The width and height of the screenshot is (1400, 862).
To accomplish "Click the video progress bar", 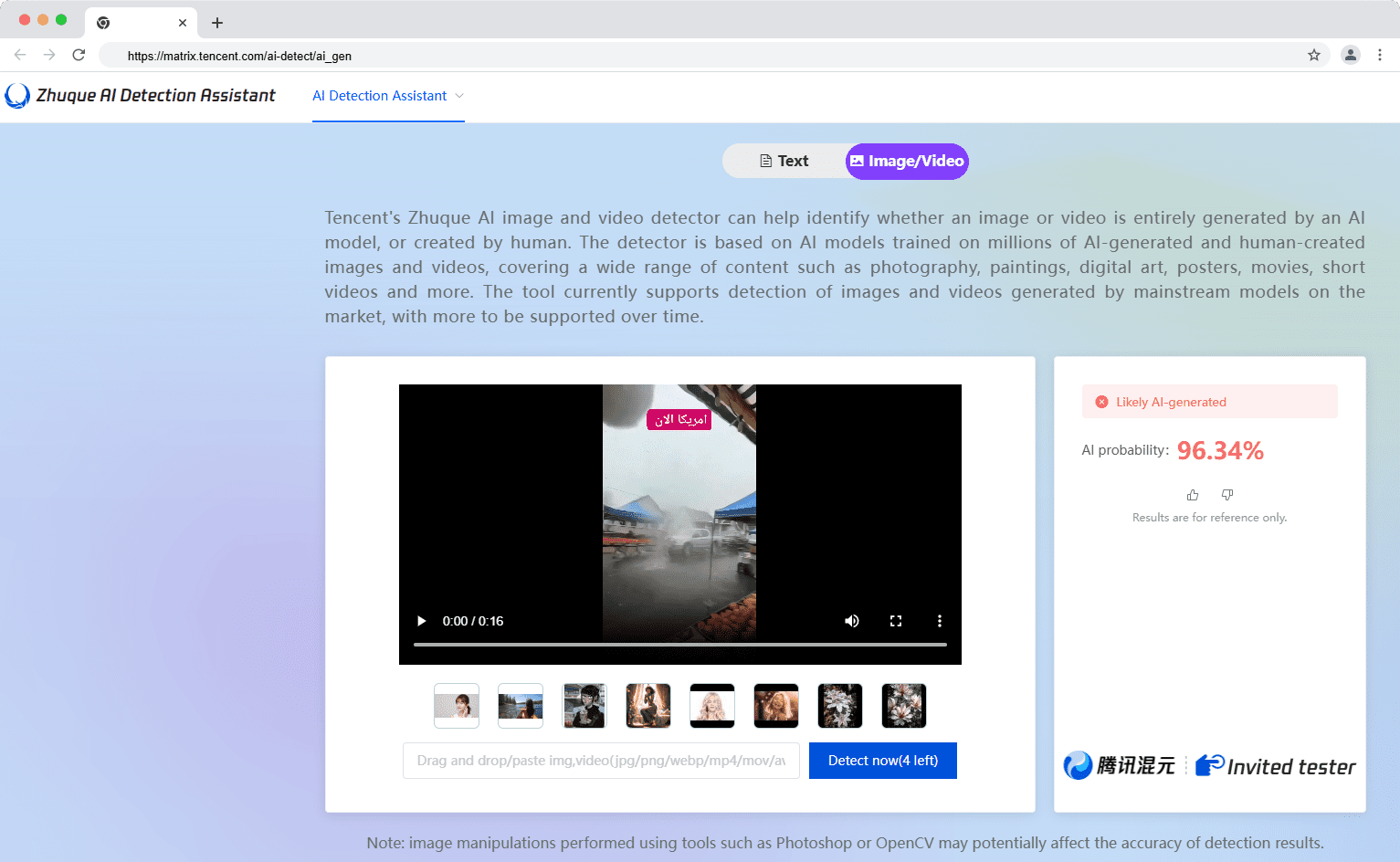I will (679, 645).
